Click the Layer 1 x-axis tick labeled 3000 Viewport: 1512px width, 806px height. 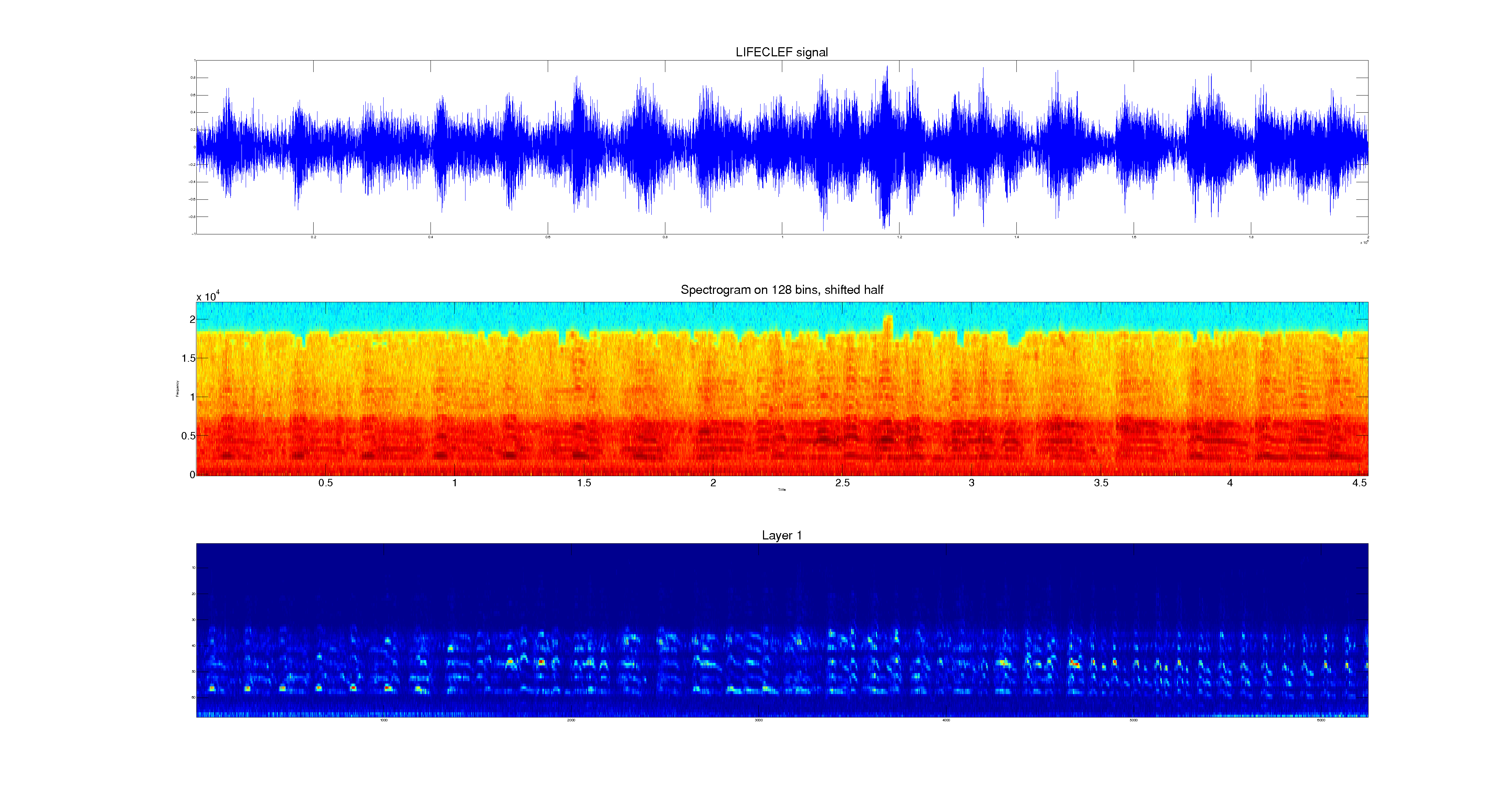(758, 720)
